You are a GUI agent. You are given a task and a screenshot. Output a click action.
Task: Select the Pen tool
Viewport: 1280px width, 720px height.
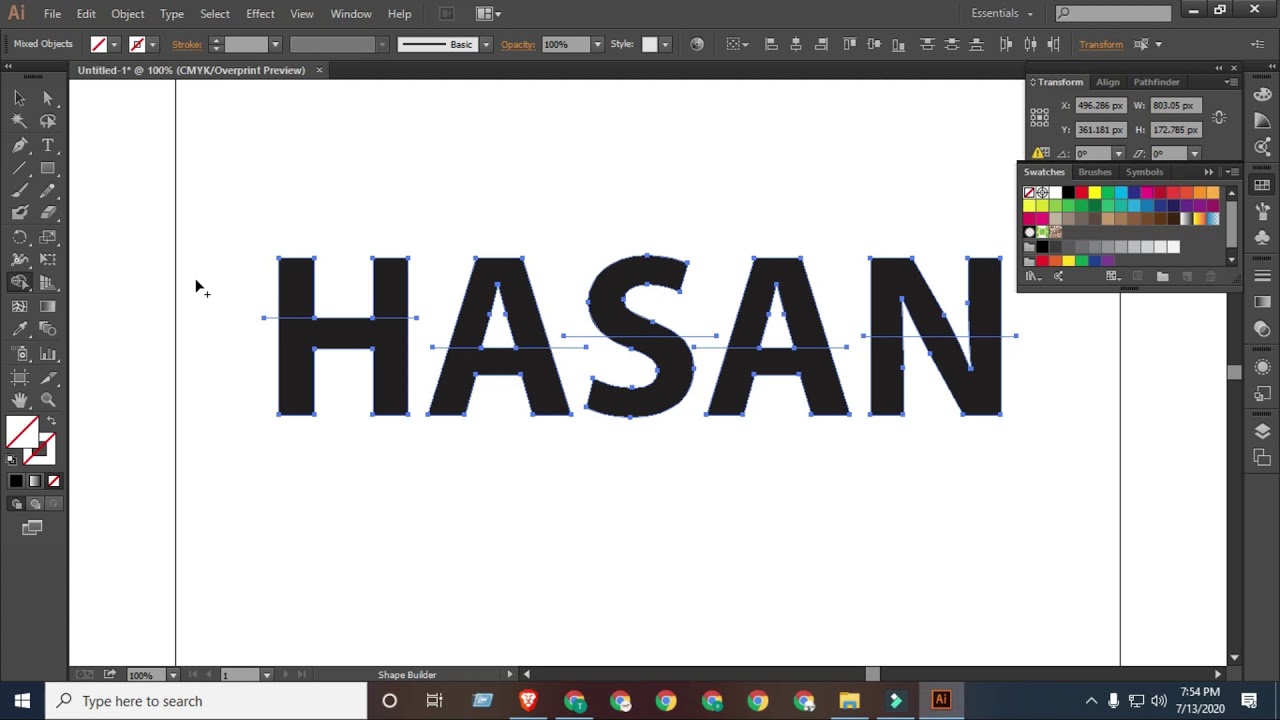coord(19,145)
